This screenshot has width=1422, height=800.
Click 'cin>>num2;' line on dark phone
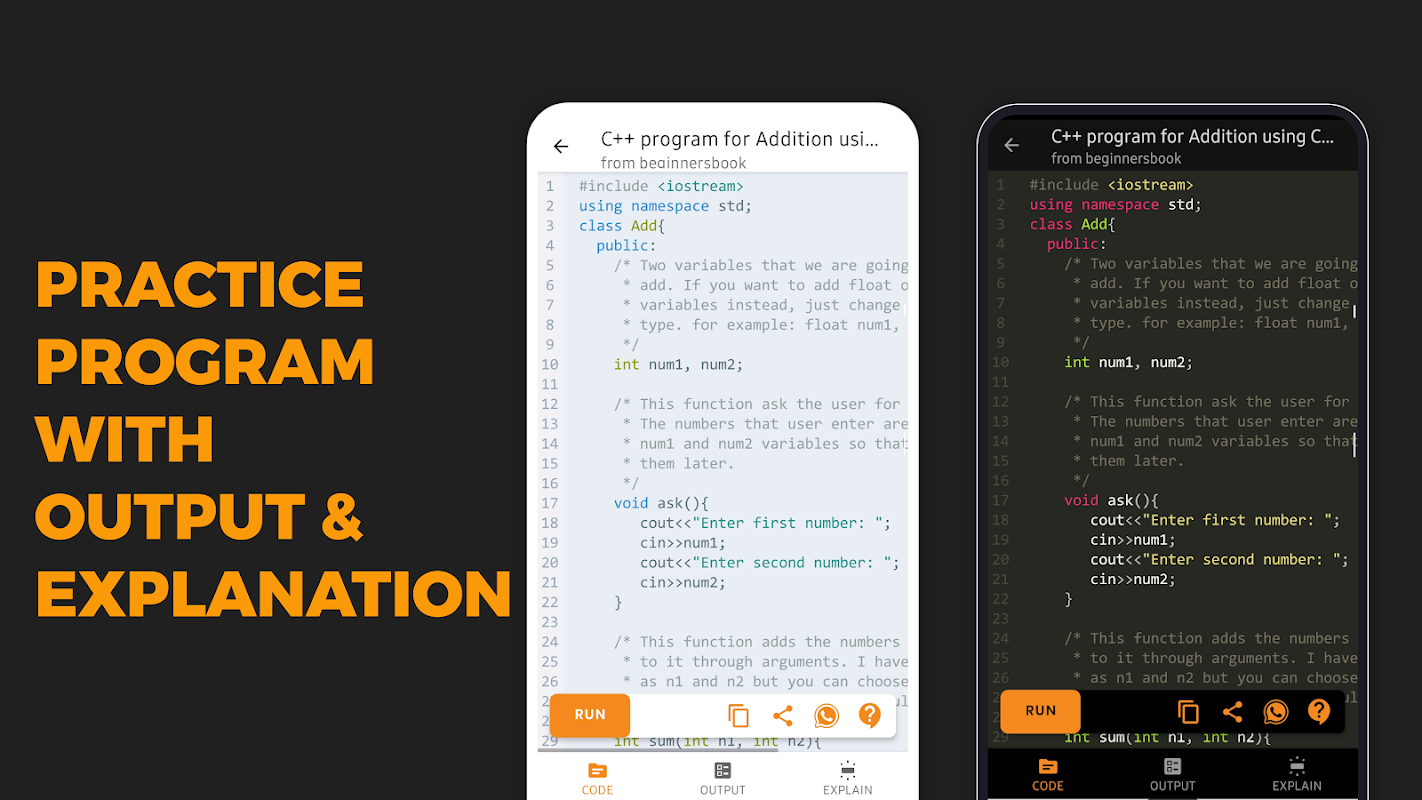click(1133, 579)
